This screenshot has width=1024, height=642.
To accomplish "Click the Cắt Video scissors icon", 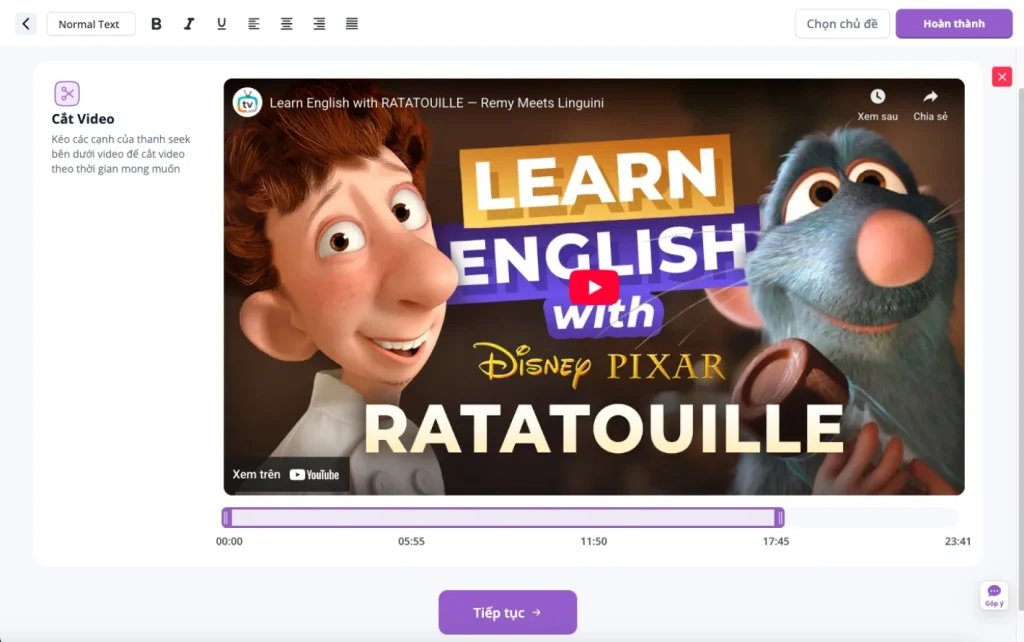I will (67, 94).
